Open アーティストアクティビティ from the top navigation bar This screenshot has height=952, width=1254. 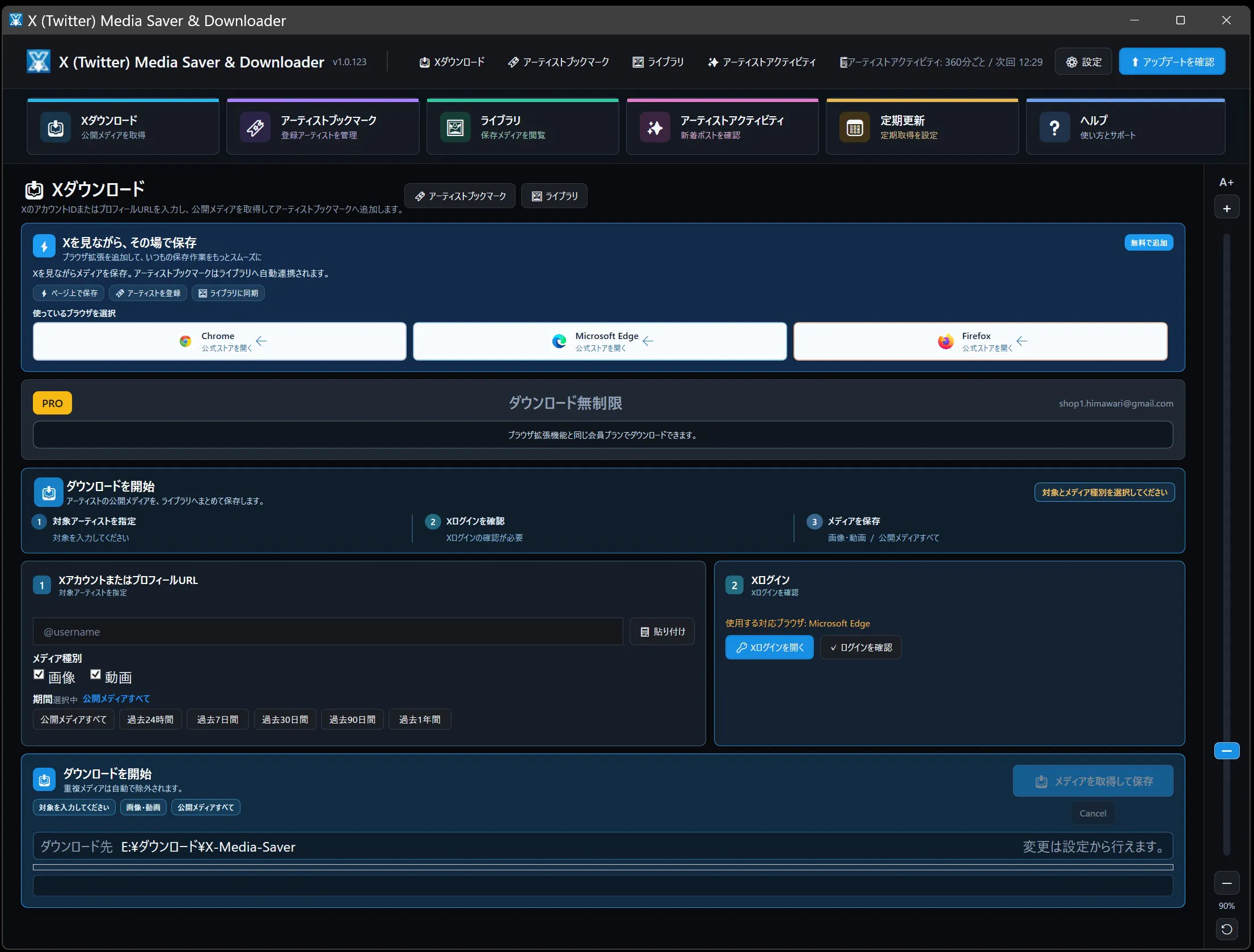tap(762, 62)
